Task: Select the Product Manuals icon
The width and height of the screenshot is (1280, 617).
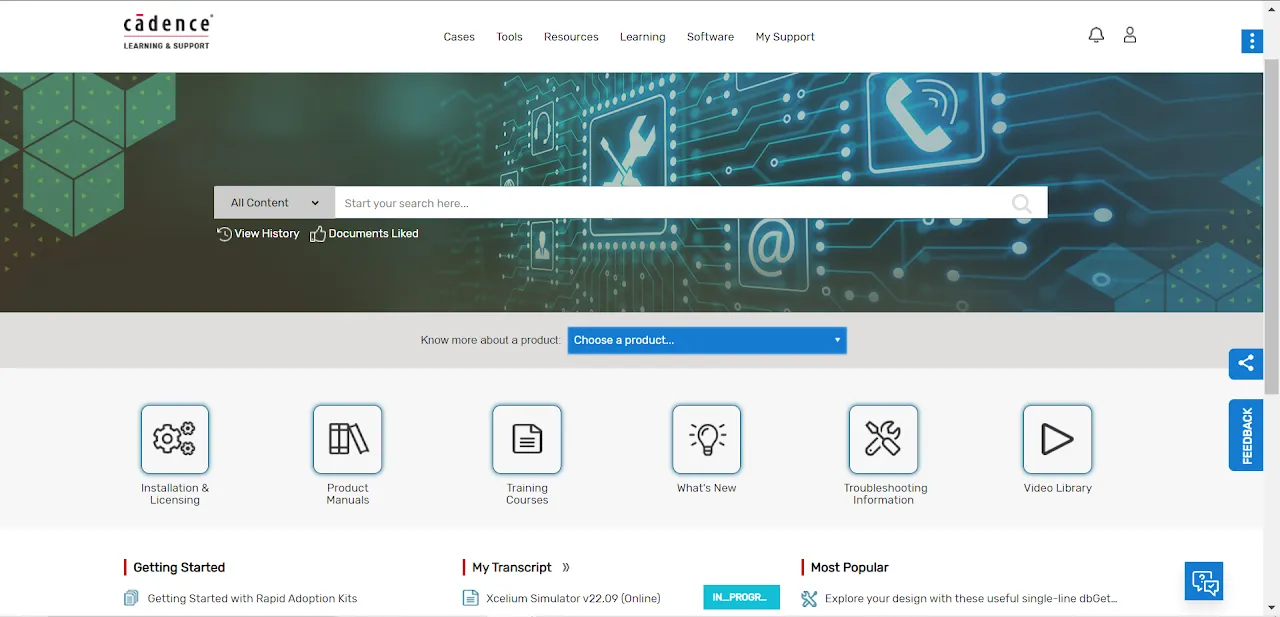Action: point(347,439)
